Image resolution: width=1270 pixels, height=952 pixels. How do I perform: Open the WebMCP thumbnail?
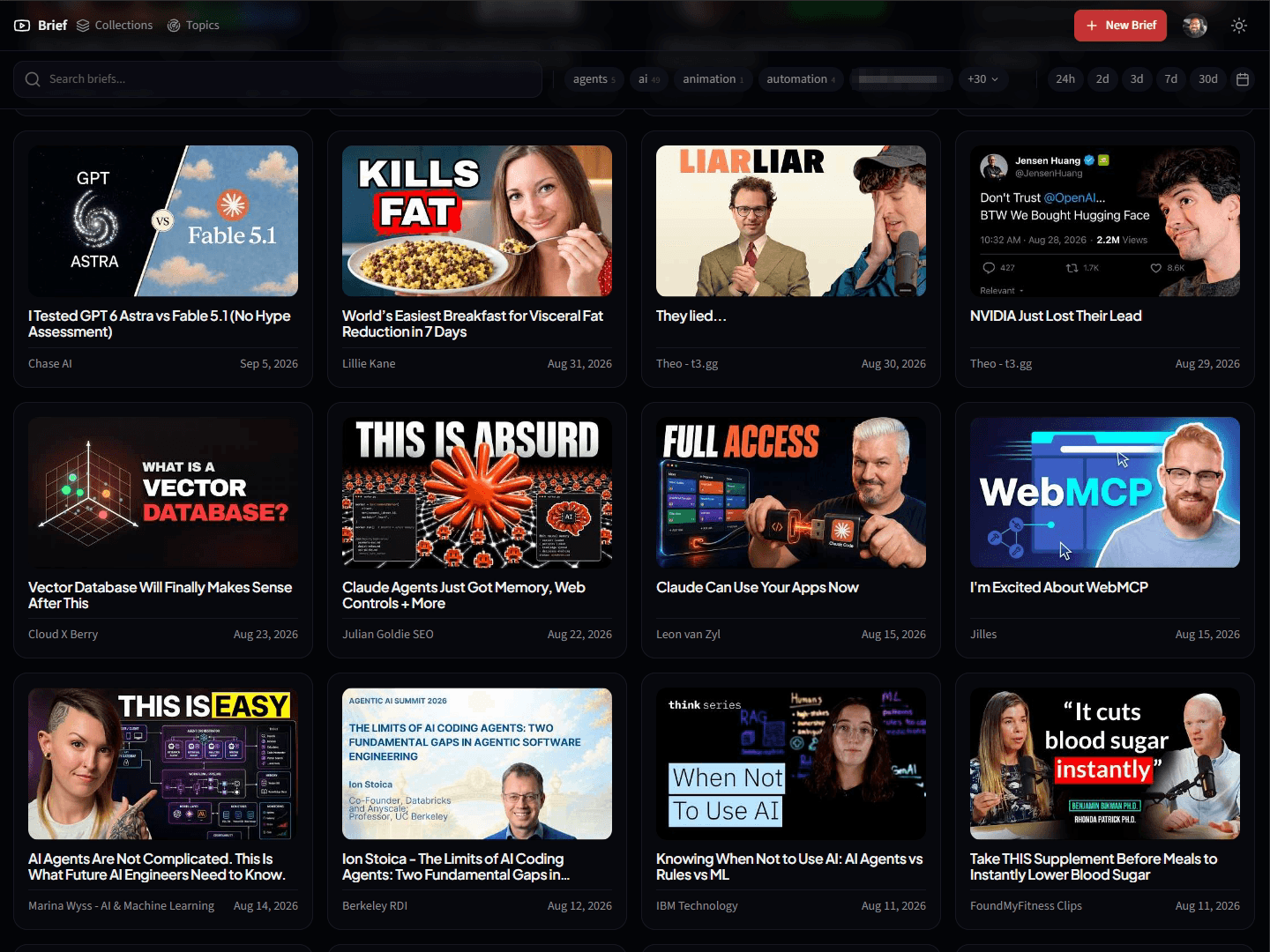[x=1105, y=493]
